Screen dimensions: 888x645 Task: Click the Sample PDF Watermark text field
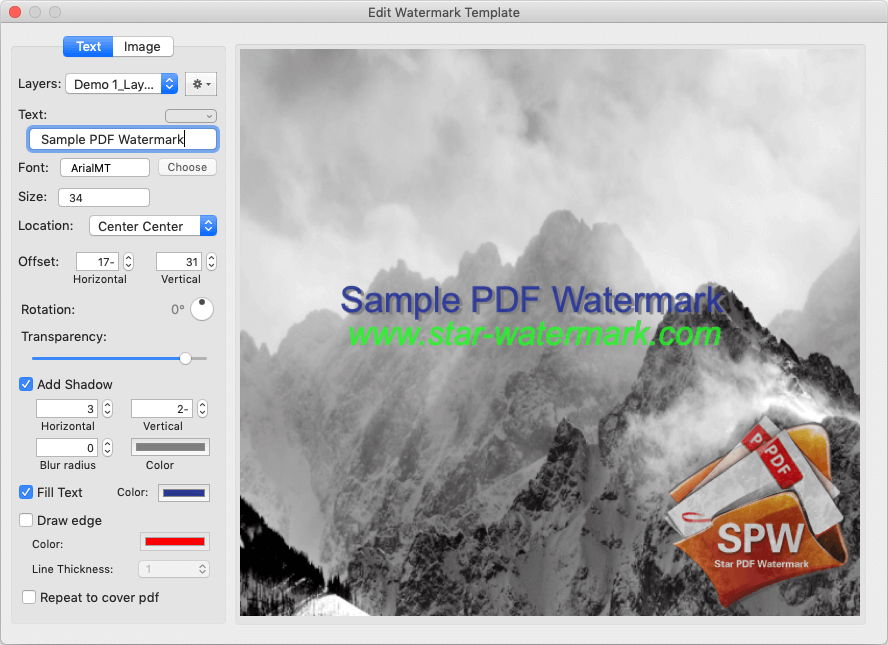pos(123,139)
